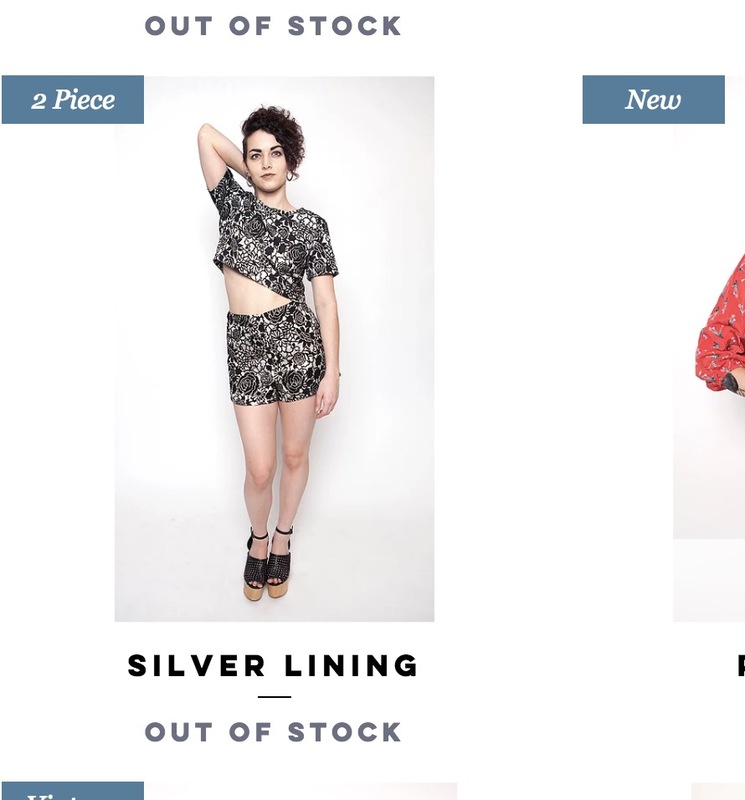Open the red floral product image

[709, 307]
